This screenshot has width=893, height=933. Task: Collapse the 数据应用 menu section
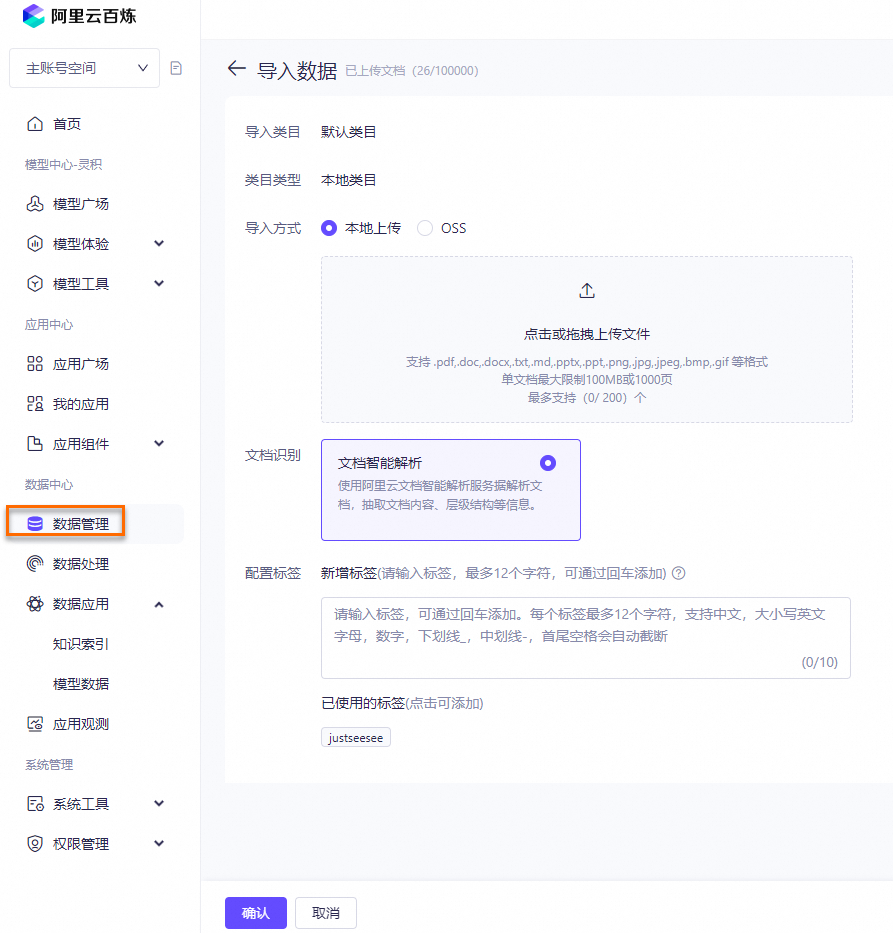point(159,604)
